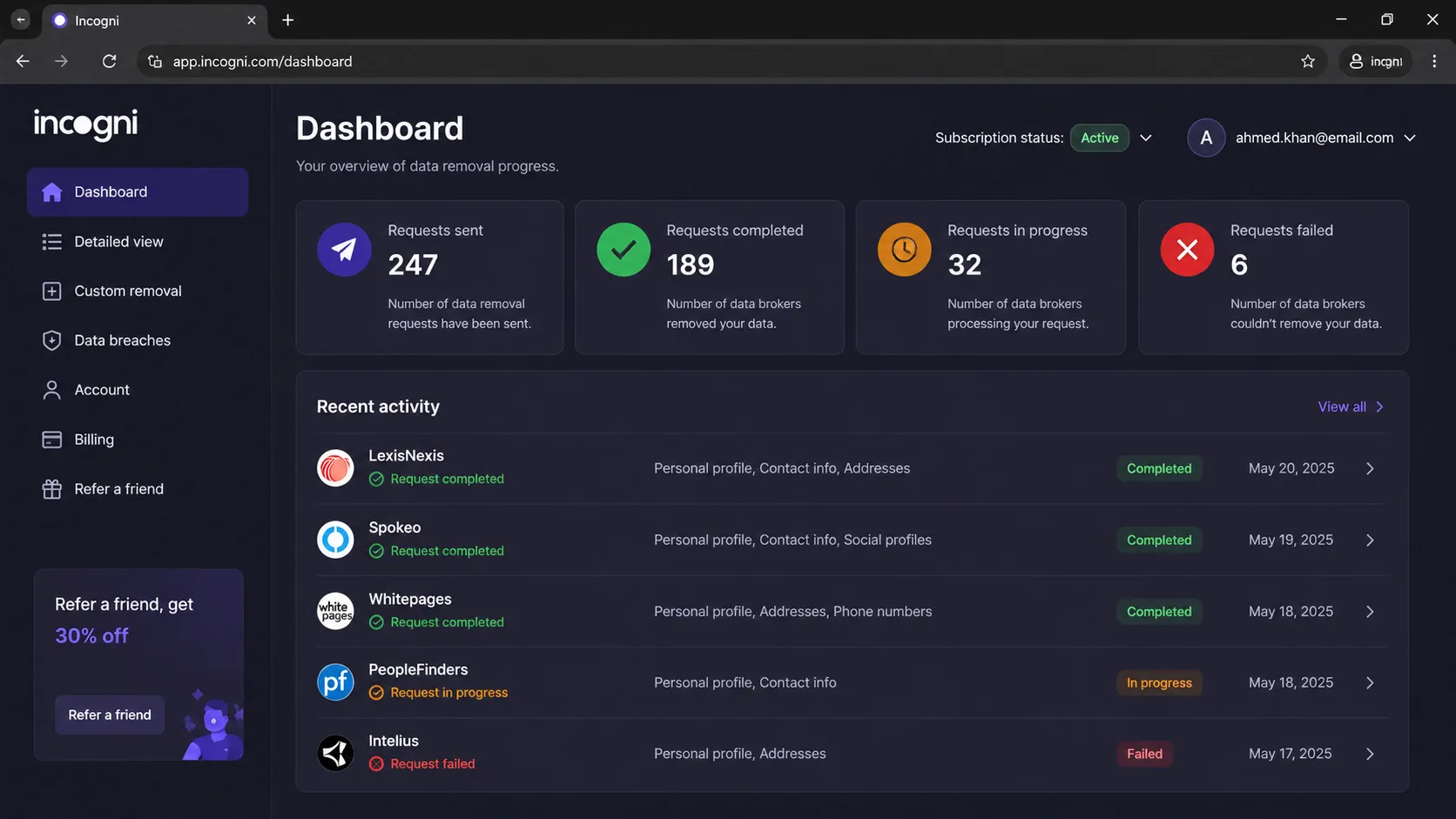Navigate to Data breaches
1456x819 pixels.
[x=138, y=341]
